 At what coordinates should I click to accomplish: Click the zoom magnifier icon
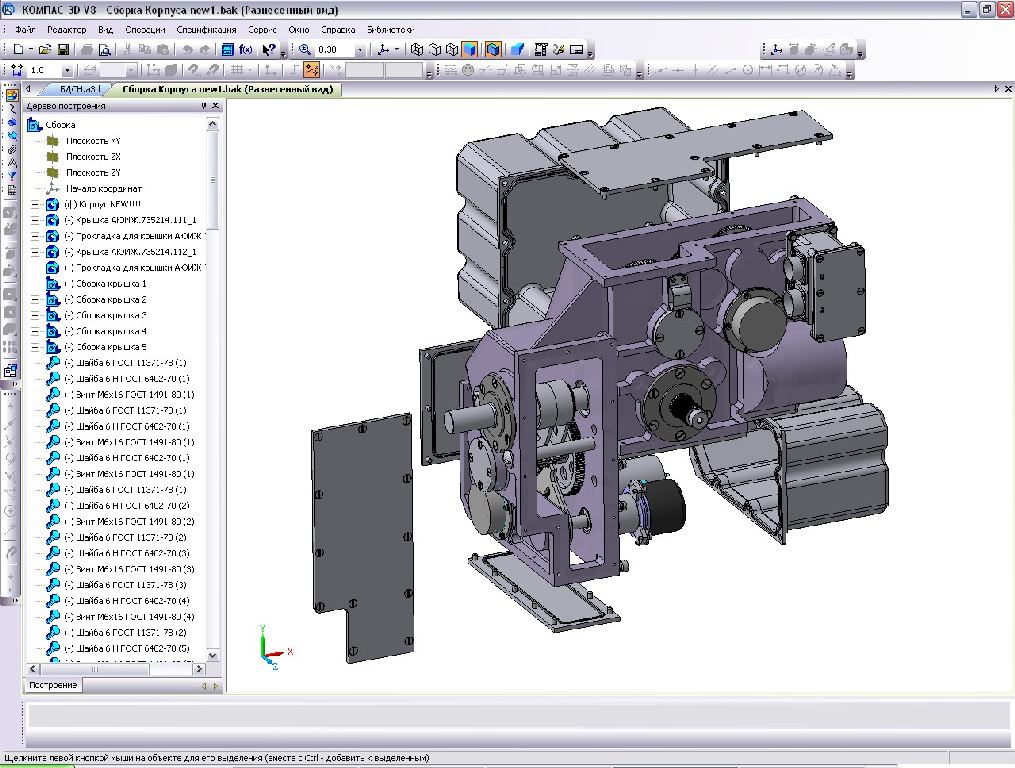pyautogui.click(x=306, y=49)
